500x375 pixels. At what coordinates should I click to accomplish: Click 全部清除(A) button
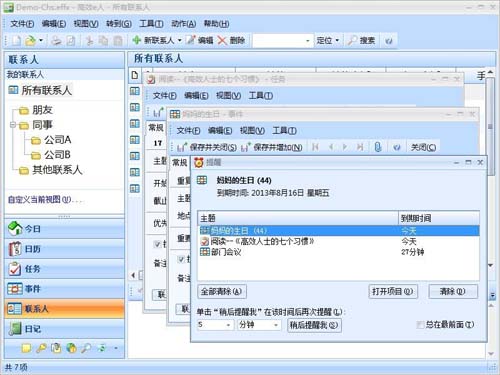point(222,292)
